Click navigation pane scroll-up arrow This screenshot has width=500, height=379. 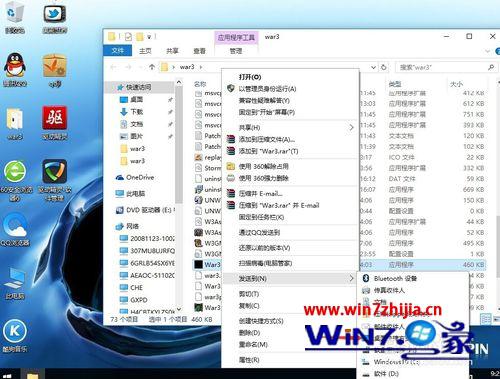[179, 82]
